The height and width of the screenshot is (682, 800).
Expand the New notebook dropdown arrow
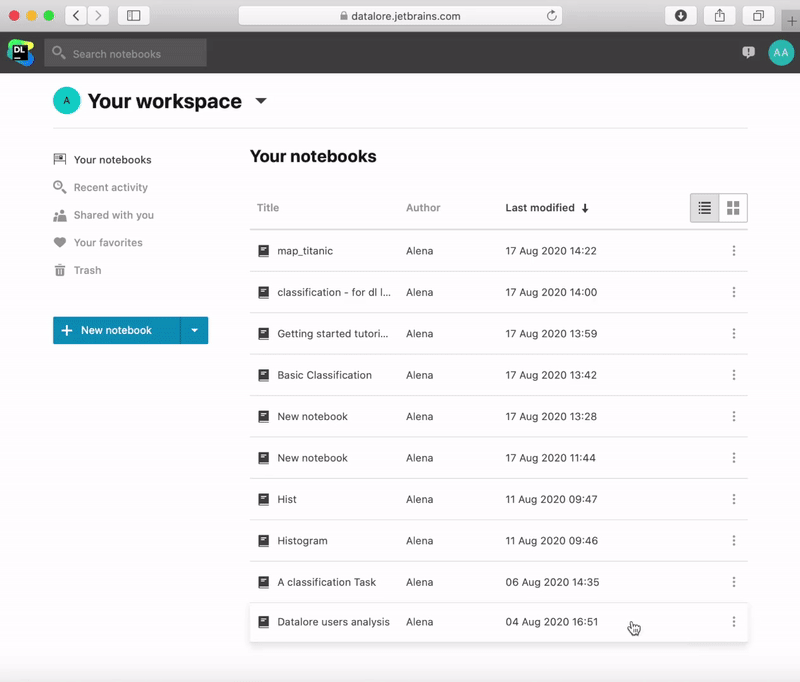click(x=194, y=330)
